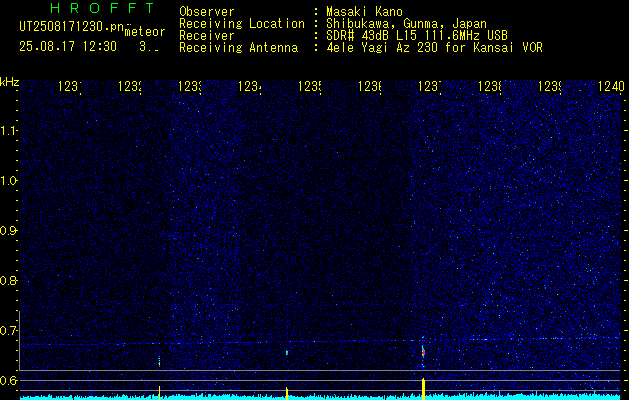629x400 pixels.
Task: Select receiver value SDR# 43dB L15 111.6MHz USB
Action: click(417, 36)
